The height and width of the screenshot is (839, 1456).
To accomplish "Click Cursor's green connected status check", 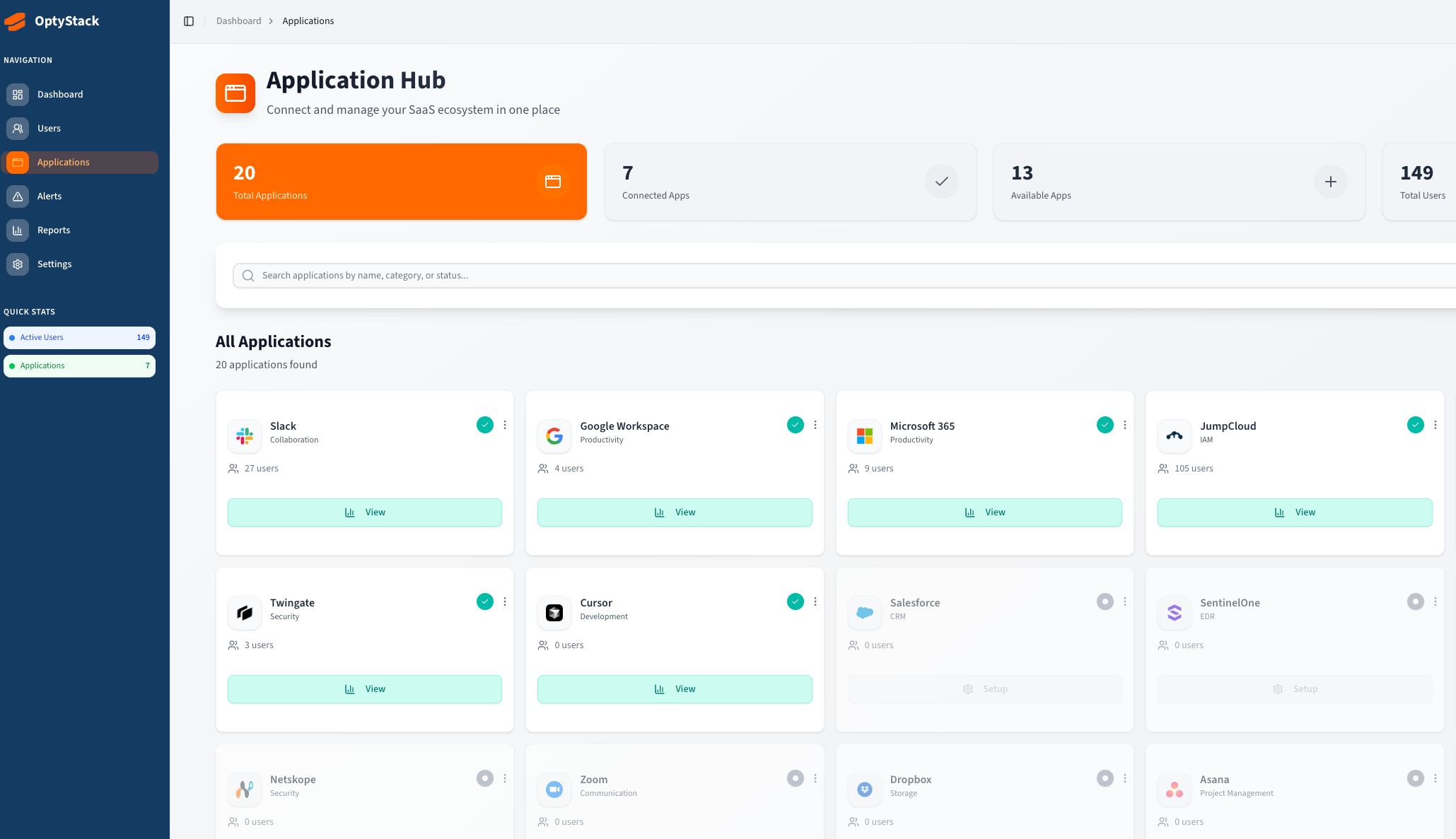I will (795, 602).
